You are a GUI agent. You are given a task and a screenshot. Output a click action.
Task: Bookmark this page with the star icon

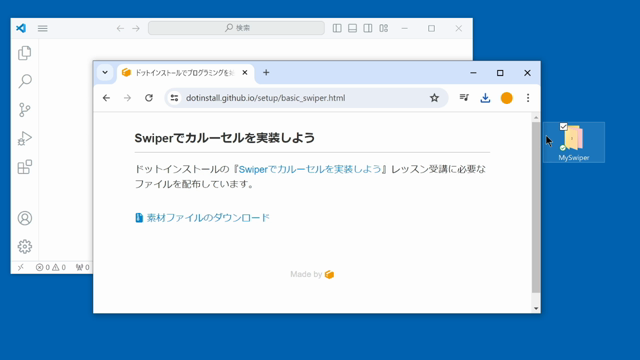point(434,98)
